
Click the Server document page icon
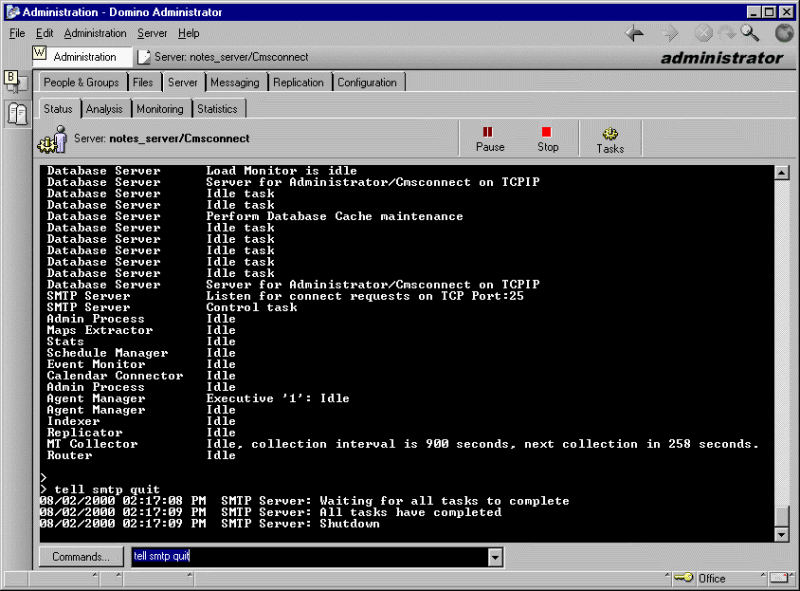pyautogui.click(x=144, y=57)
